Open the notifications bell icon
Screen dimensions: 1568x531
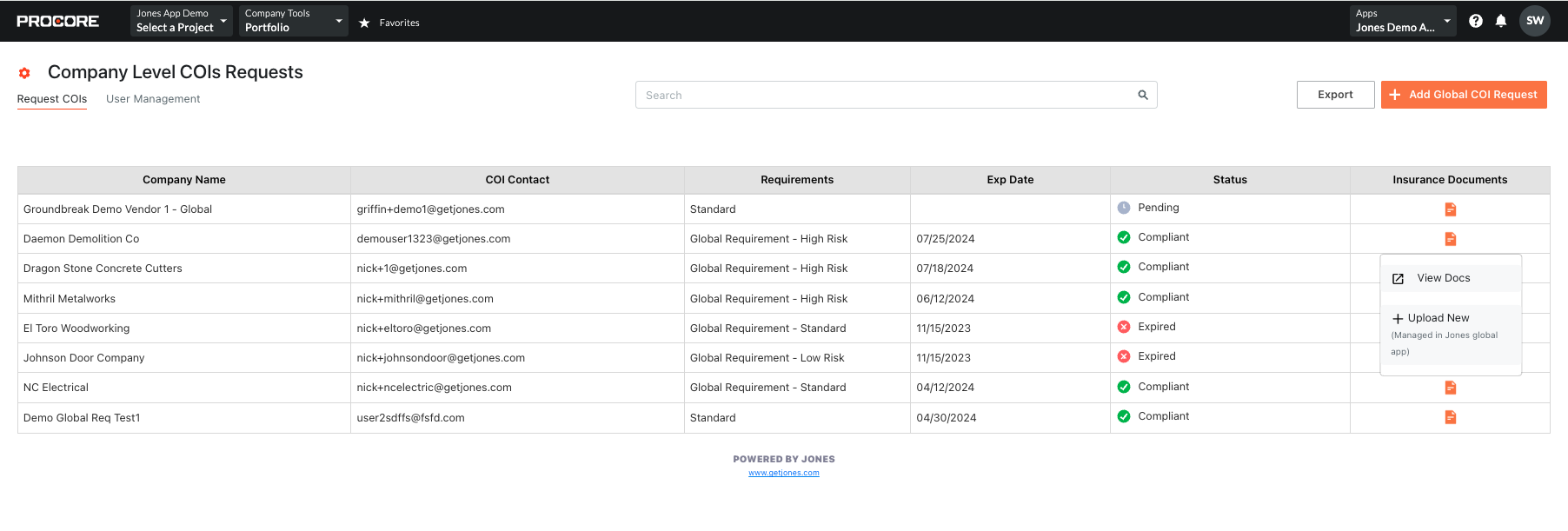1501,21
